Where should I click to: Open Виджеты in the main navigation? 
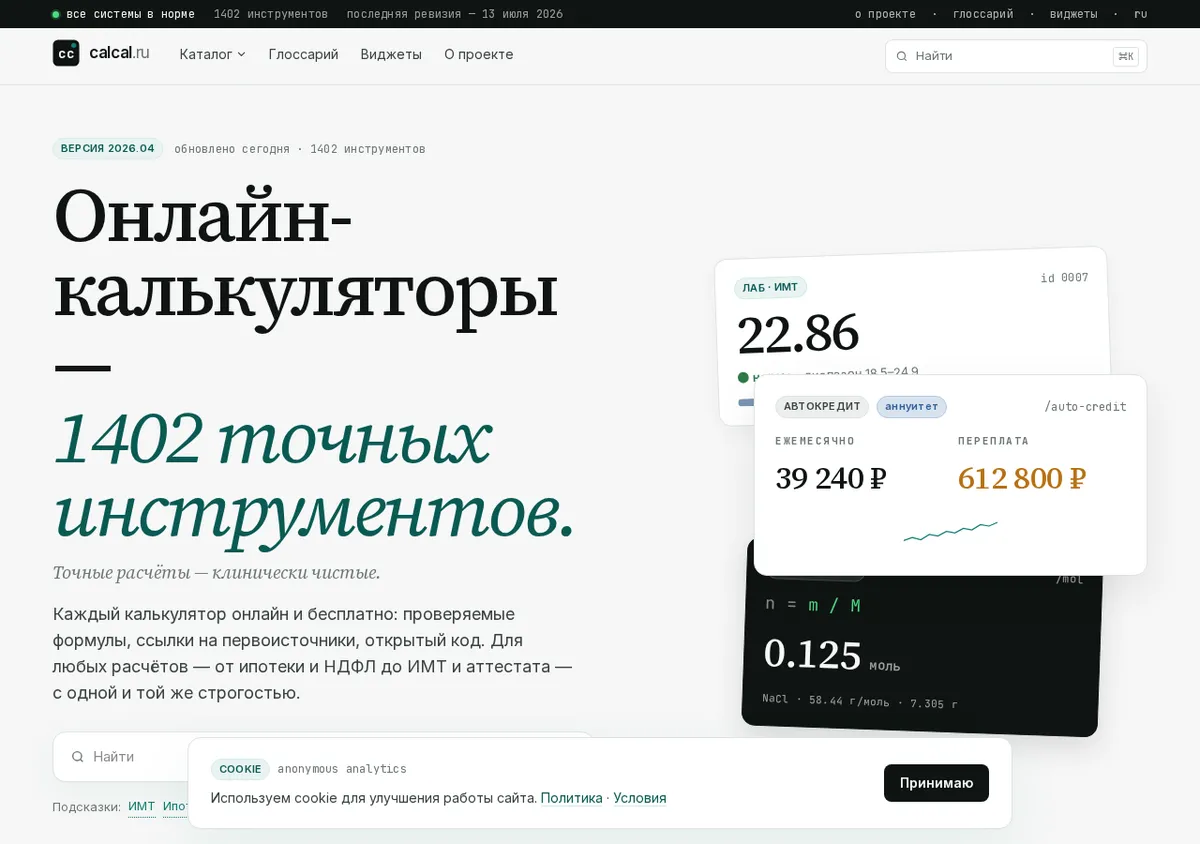point(391,54)
